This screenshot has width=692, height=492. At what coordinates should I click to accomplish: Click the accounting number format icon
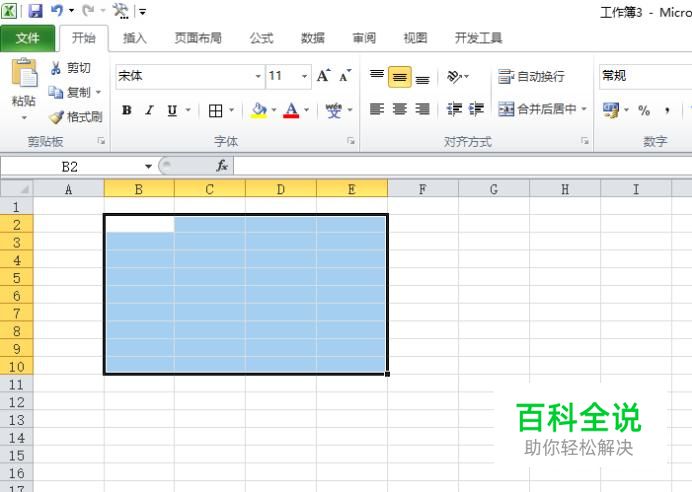click(x=612, y=110)
